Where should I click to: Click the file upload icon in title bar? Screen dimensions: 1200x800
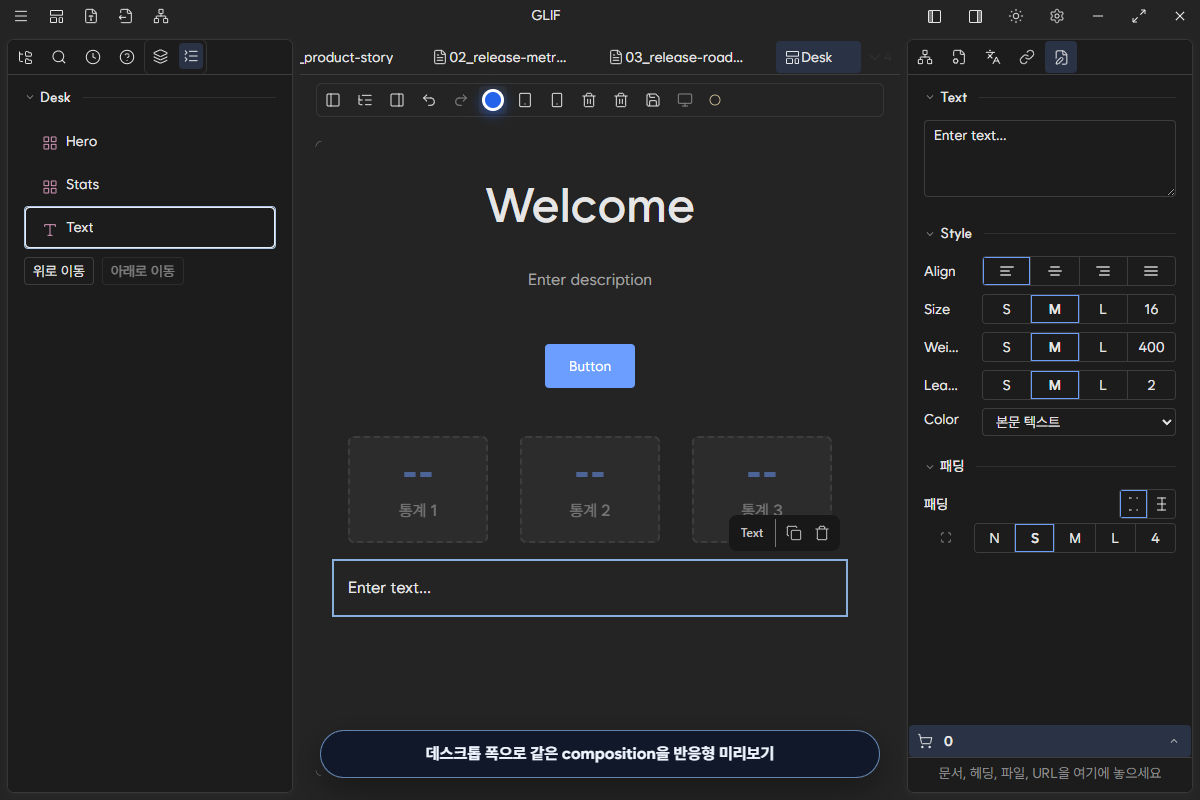coord(91,16)
